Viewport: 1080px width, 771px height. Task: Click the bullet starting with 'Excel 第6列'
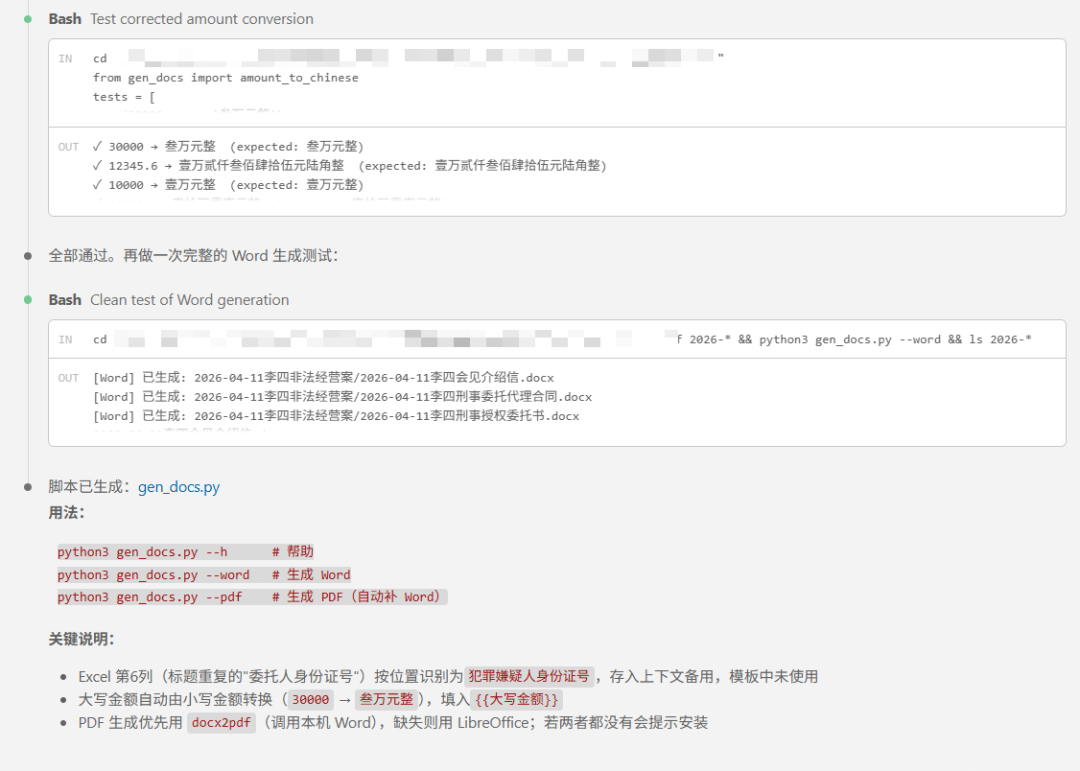tap(448, 677)
